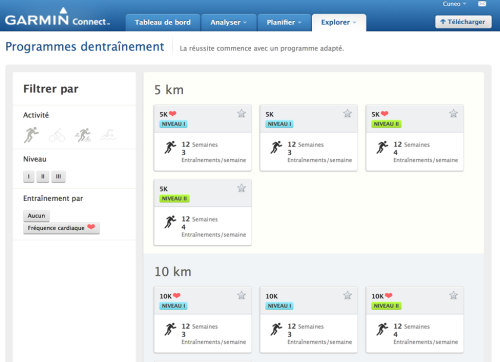Open the Explorer tab

339,23
